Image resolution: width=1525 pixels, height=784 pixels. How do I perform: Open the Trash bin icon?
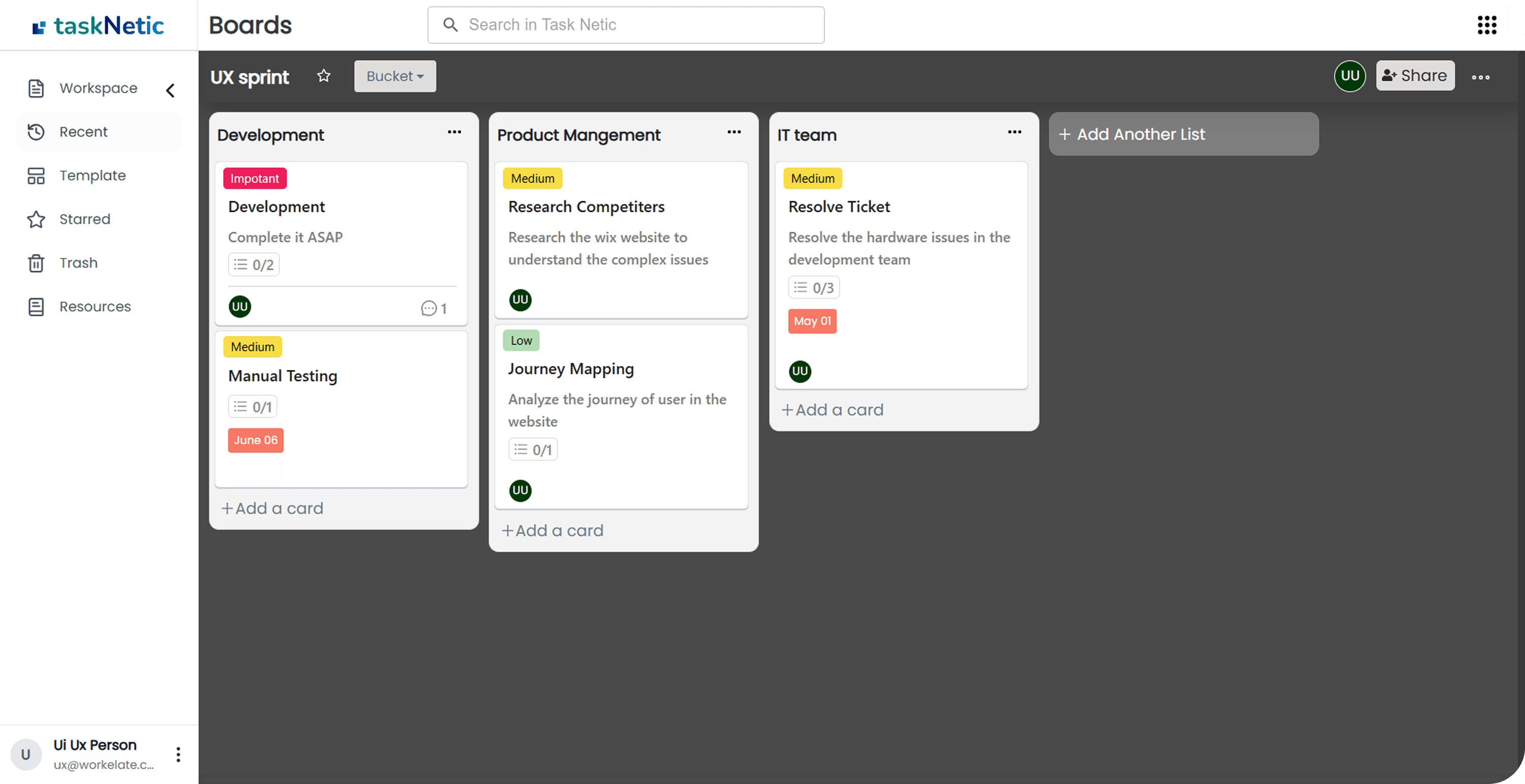(x=36, y=263)
